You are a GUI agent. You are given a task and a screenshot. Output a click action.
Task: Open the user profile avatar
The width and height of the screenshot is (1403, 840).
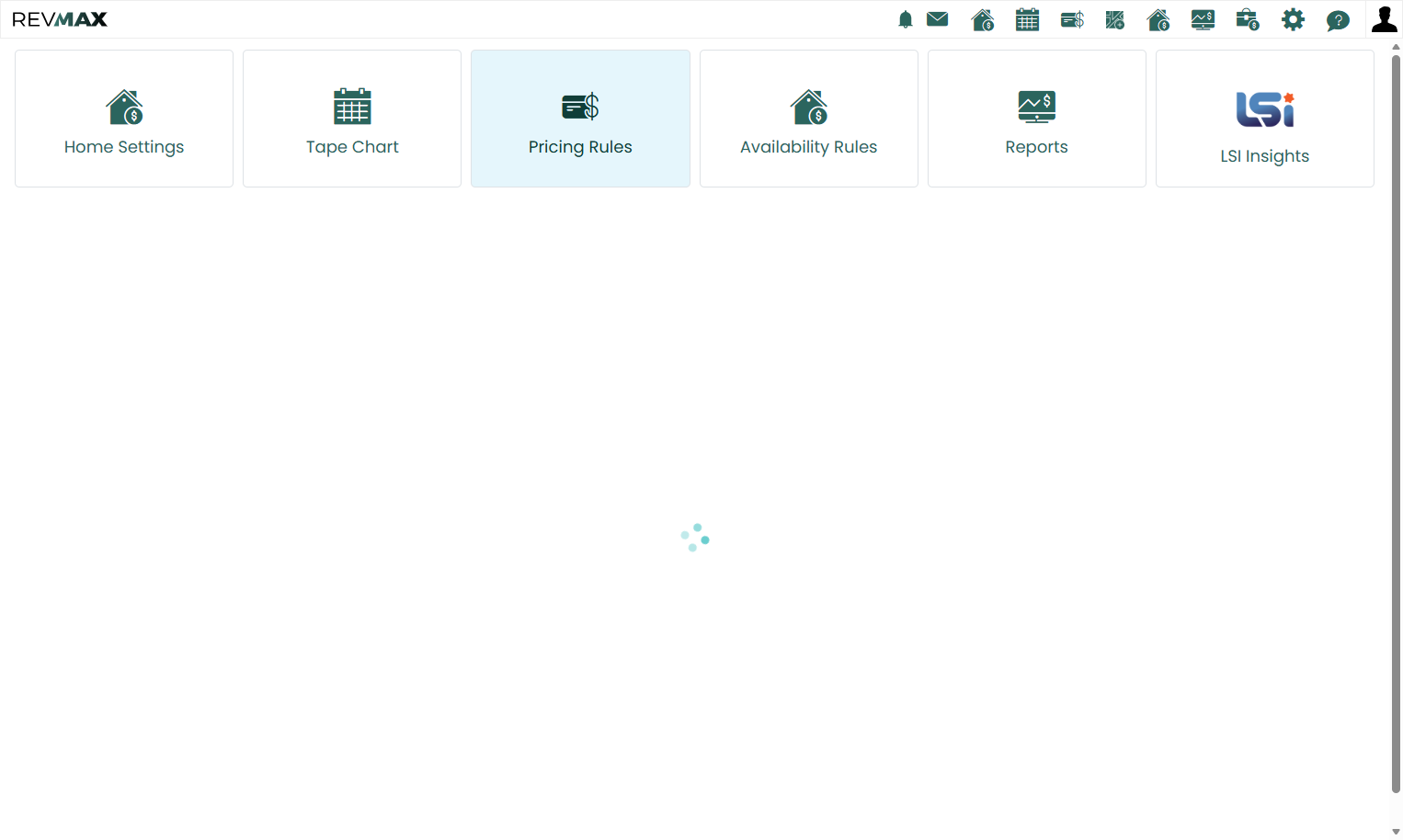coord(1385,19)
